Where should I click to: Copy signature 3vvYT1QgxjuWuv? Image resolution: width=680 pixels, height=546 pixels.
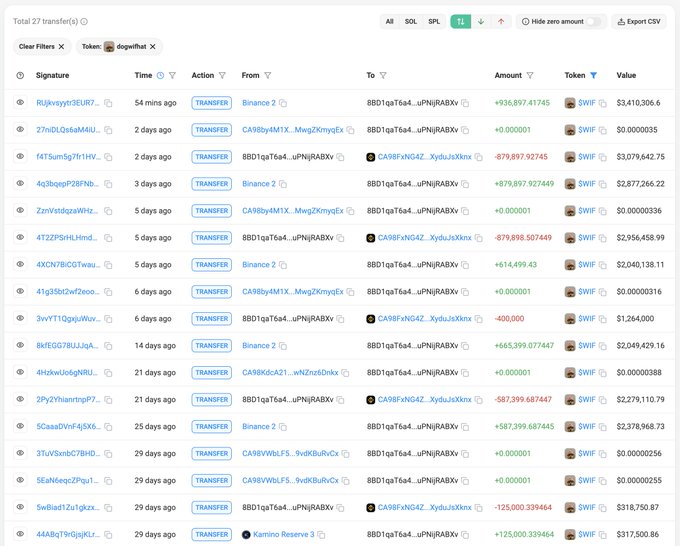pos(108,319)
